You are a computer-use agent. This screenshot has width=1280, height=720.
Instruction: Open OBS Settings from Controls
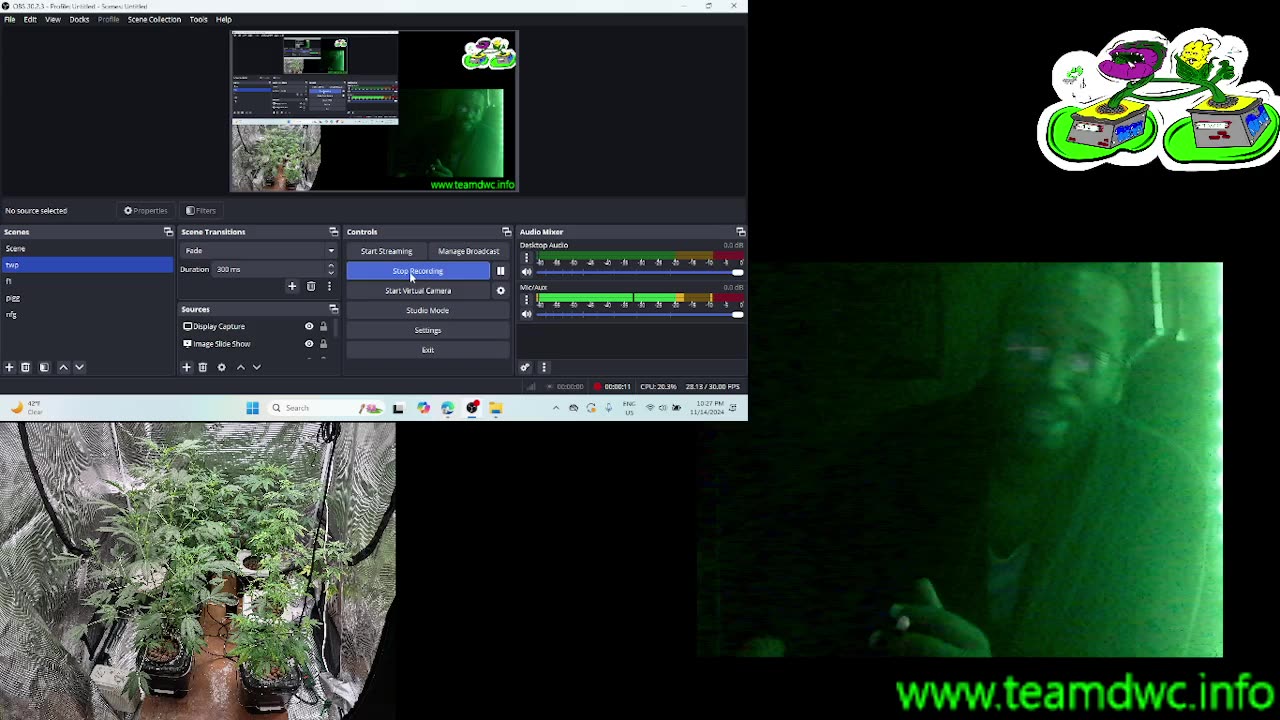click(427, 330)
